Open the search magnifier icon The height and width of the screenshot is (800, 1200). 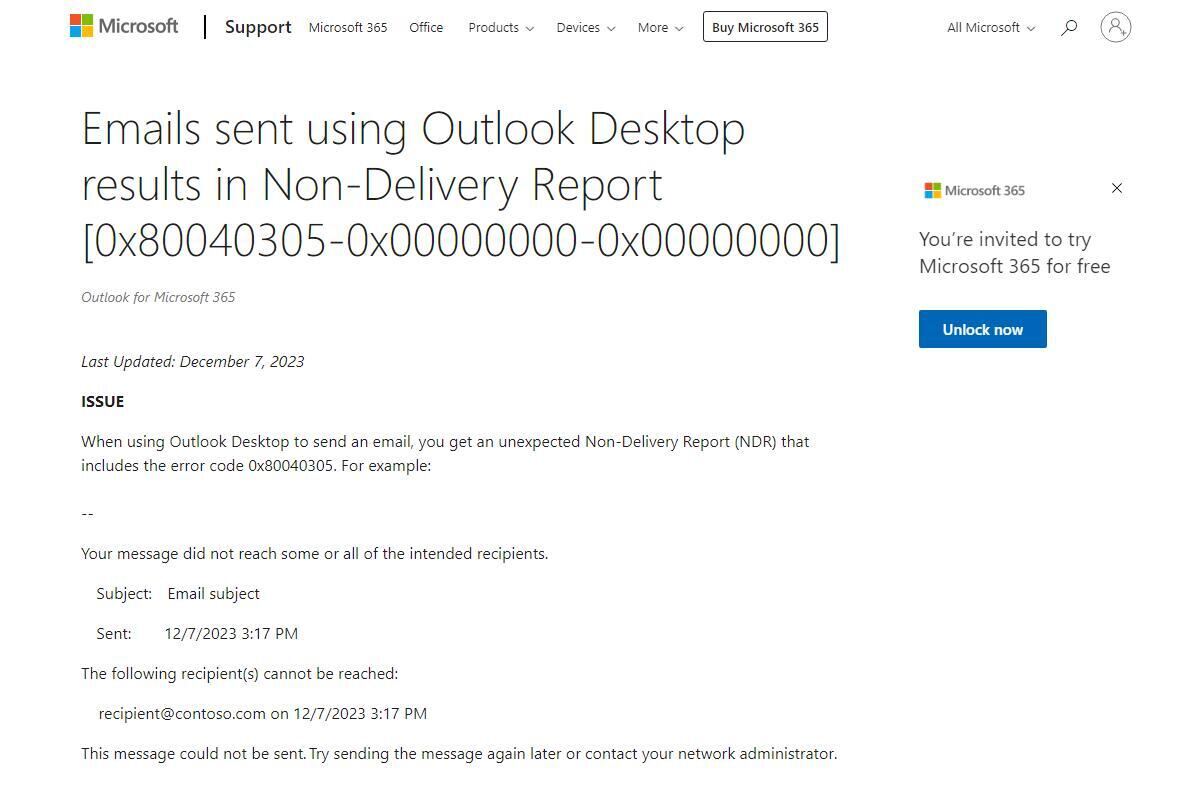click(1069, 27)
